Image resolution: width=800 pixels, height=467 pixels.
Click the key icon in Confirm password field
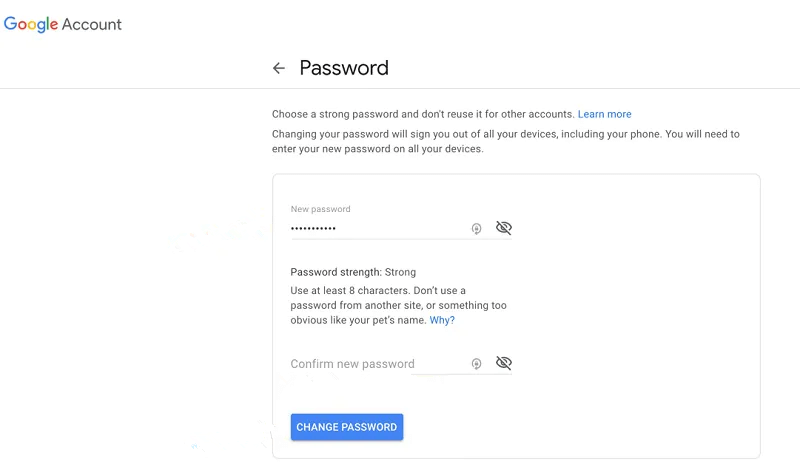point(477,363)
